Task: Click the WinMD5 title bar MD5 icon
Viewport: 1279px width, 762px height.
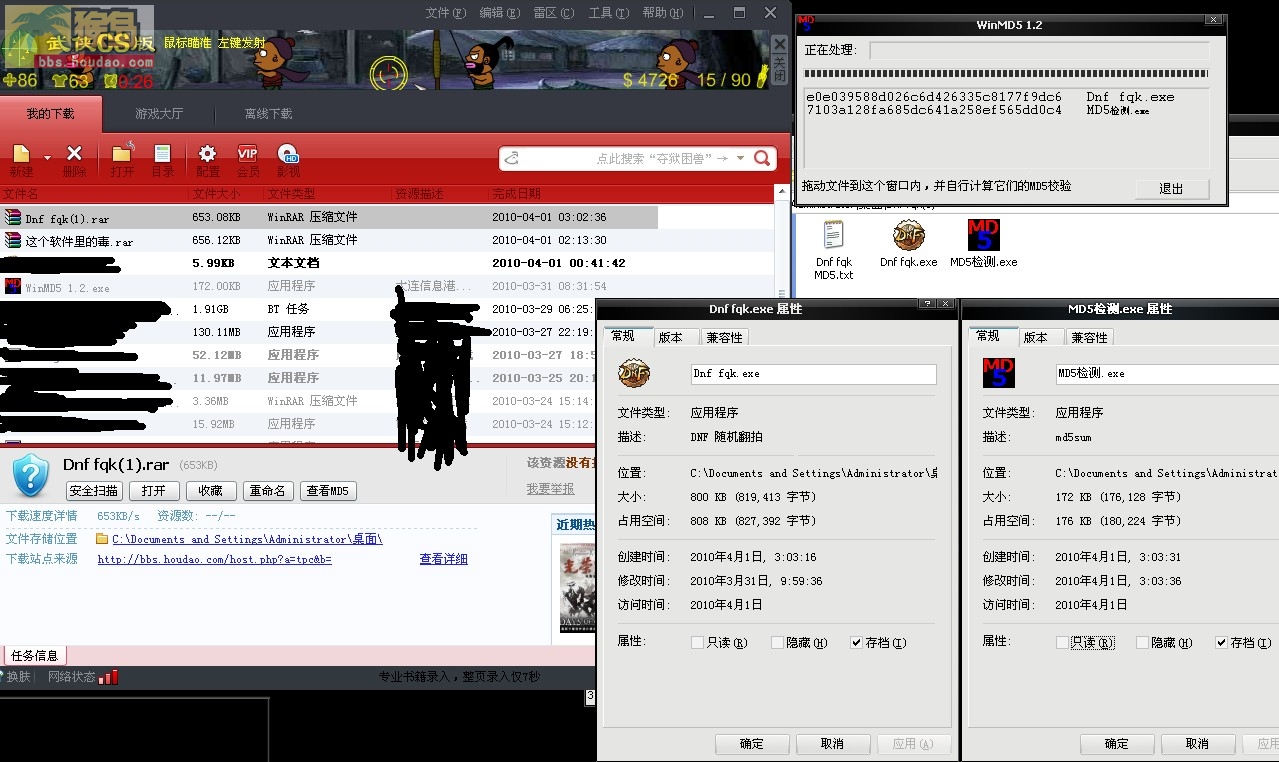Action: tap(808, 24)
